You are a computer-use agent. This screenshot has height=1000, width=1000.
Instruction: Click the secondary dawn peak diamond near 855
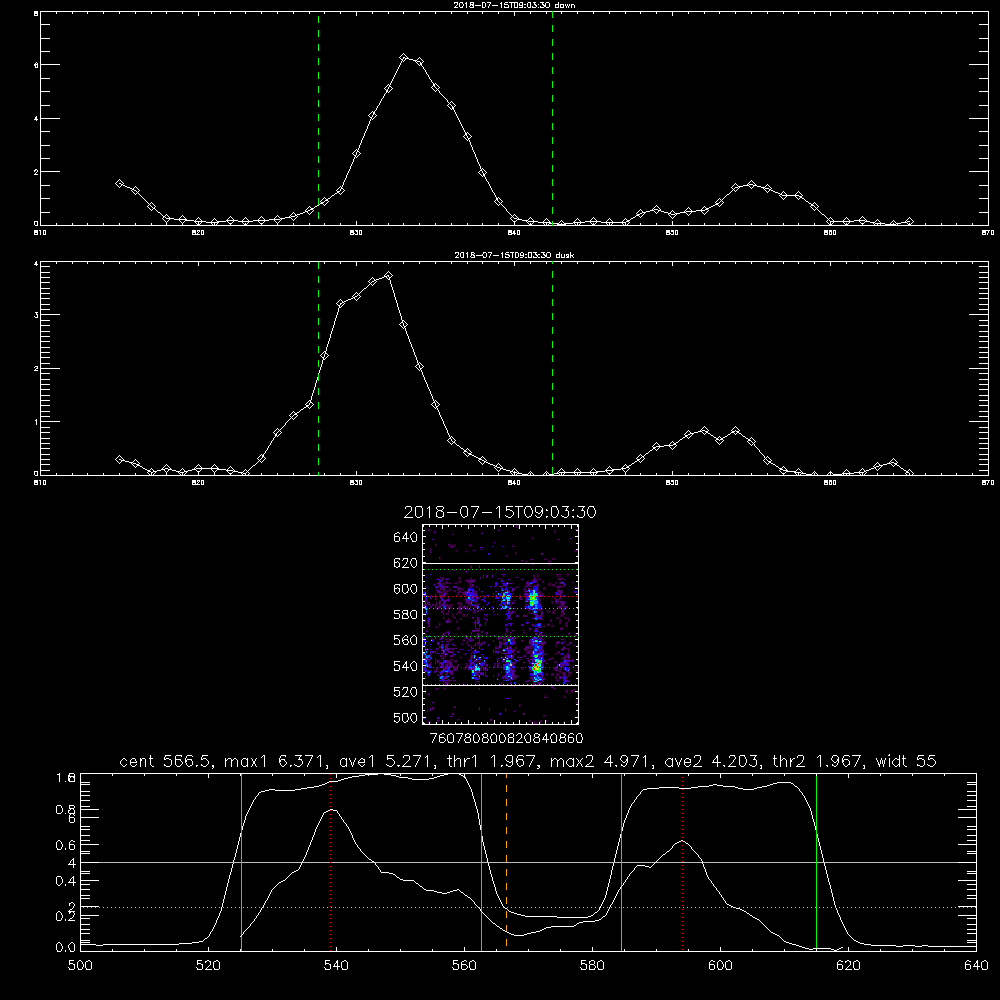[751, 184]
